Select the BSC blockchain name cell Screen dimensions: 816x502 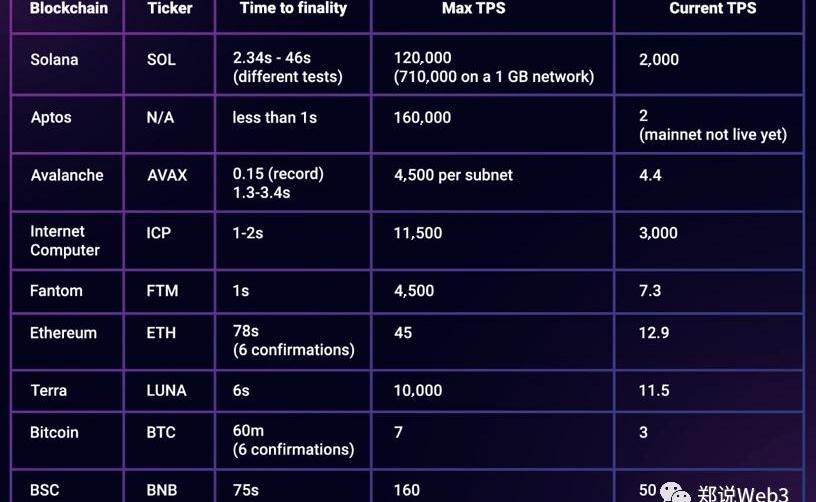[x=45, y=490]
